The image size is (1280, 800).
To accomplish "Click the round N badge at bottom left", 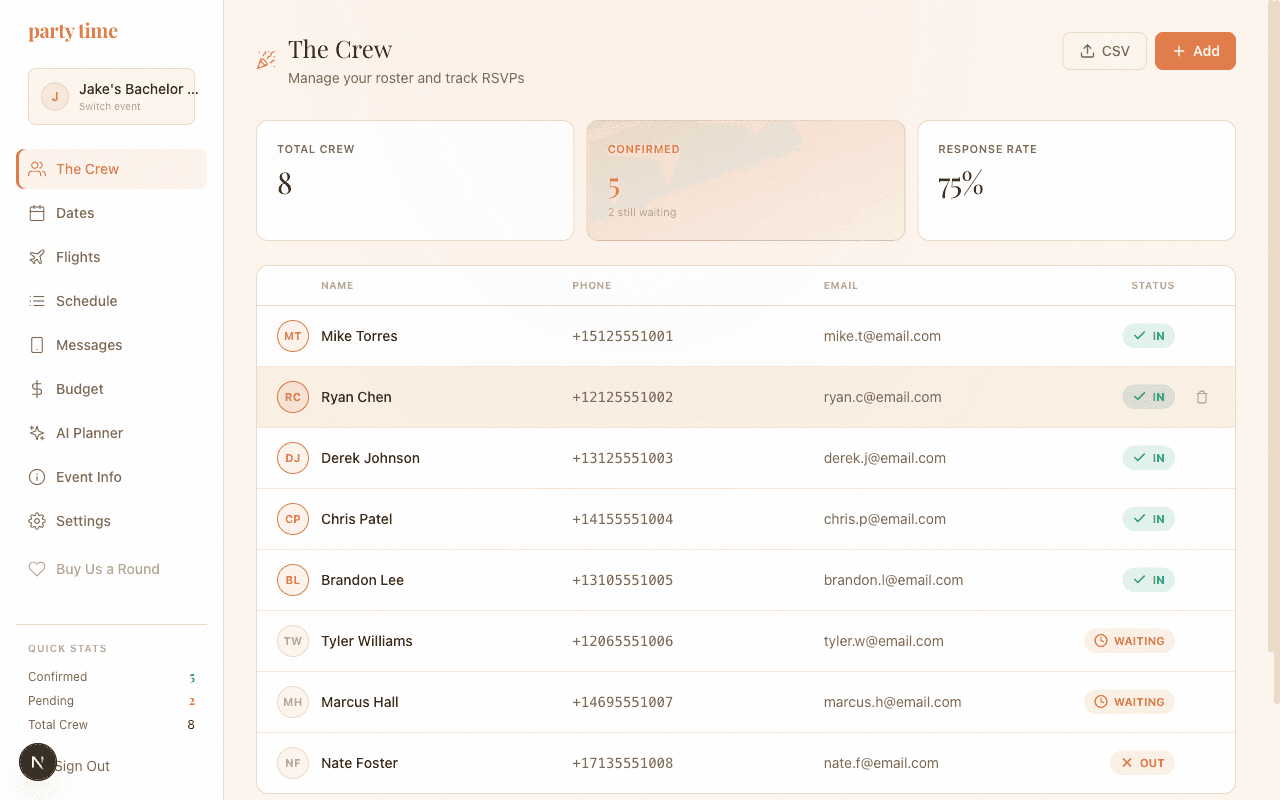I will [38, 762].
